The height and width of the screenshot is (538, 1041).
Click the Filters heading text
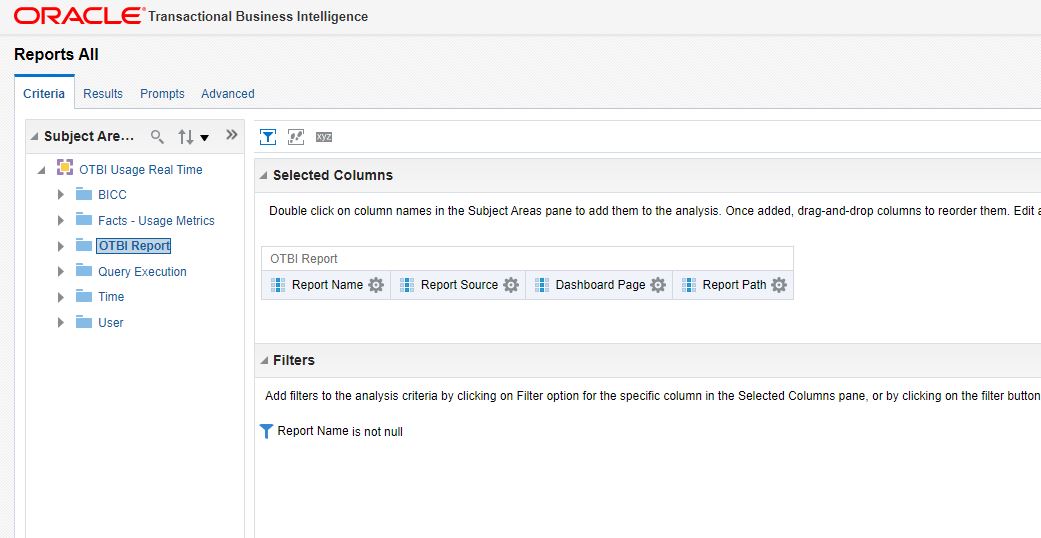293,360
